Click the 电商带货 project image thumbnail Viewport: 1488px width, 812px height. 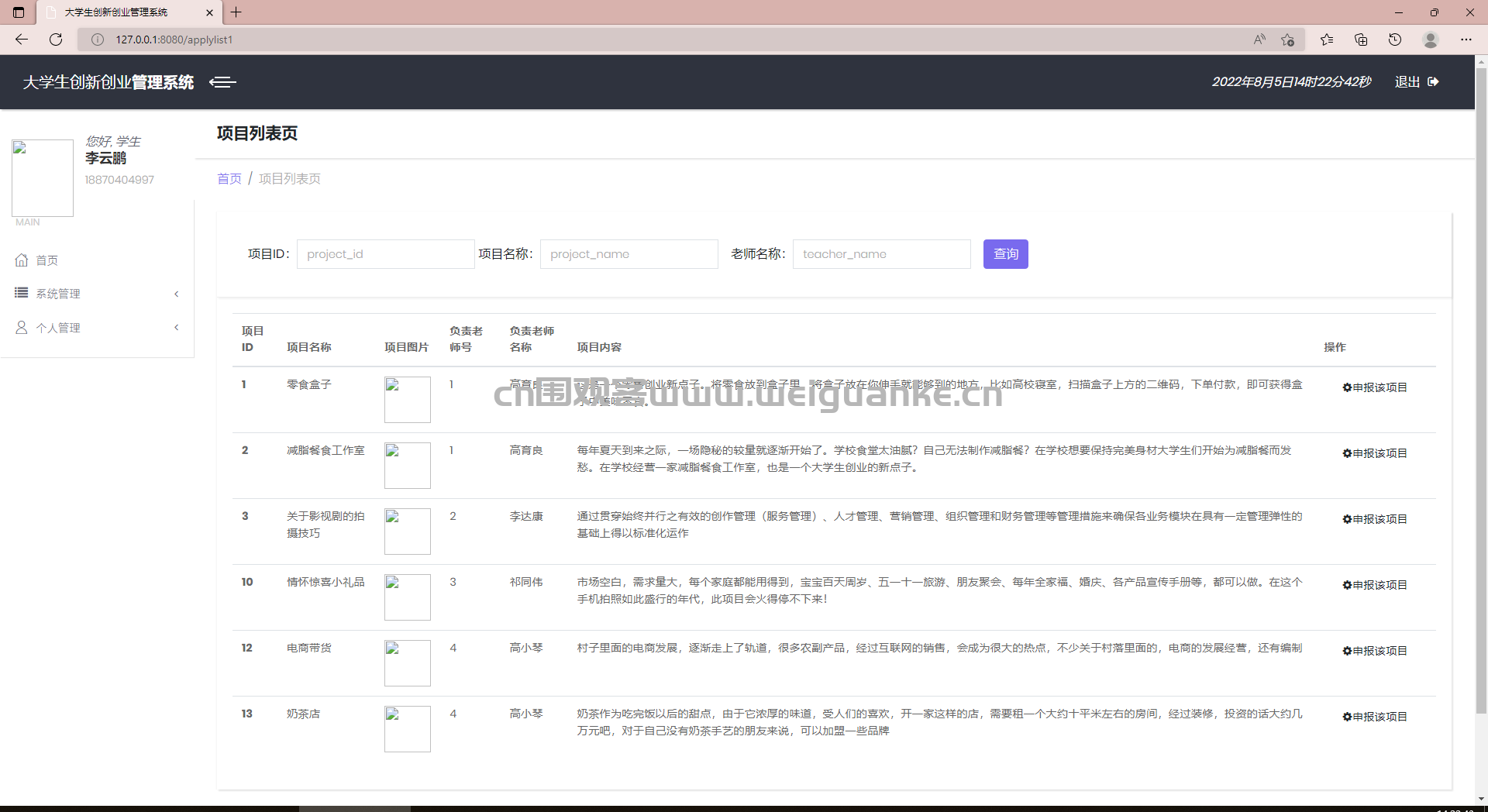click(x=407, y=663)
